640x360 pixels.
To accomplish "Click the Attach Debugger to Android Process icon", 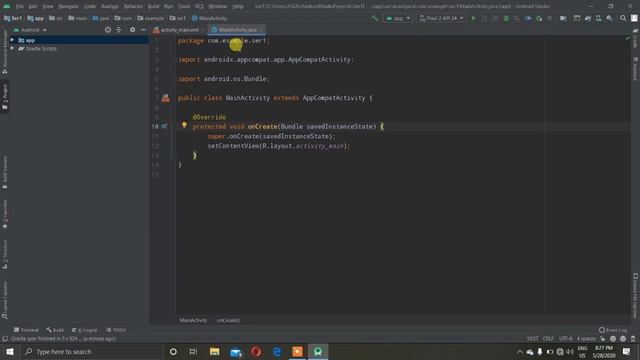I will [x=539, y=18].
